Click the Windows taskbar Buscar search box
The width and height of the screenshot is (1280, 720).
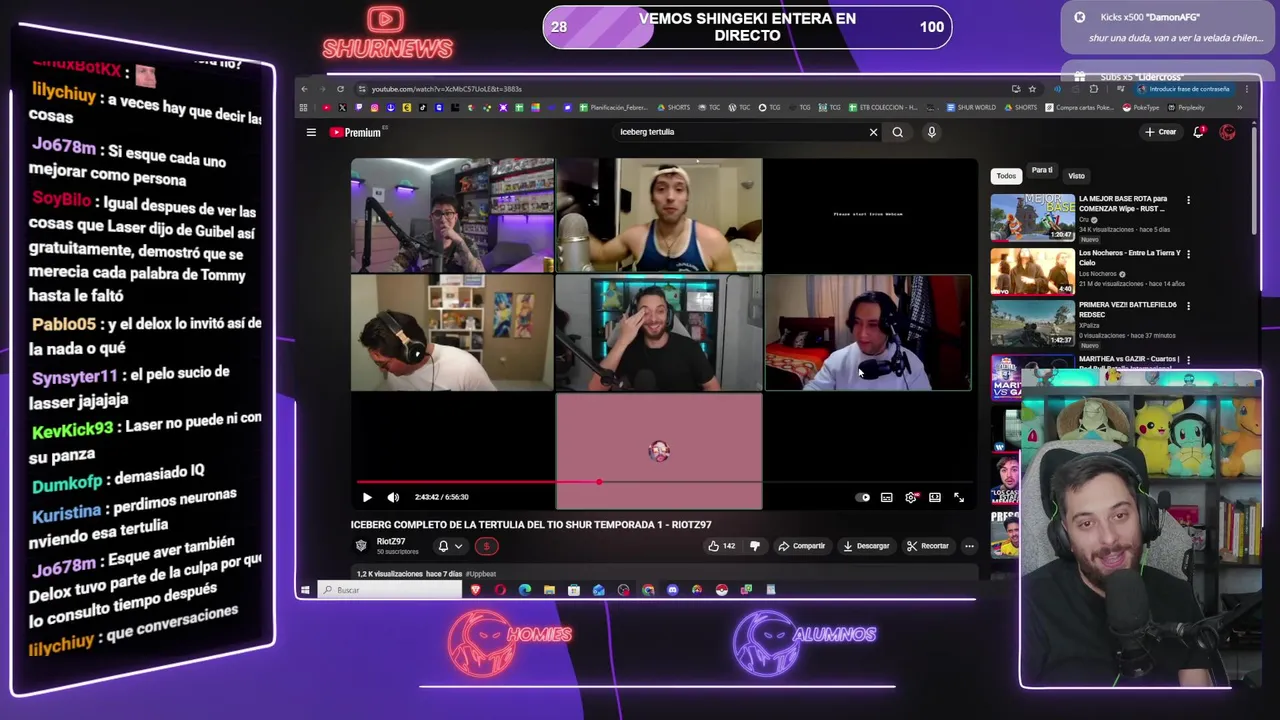coord(390,590)
